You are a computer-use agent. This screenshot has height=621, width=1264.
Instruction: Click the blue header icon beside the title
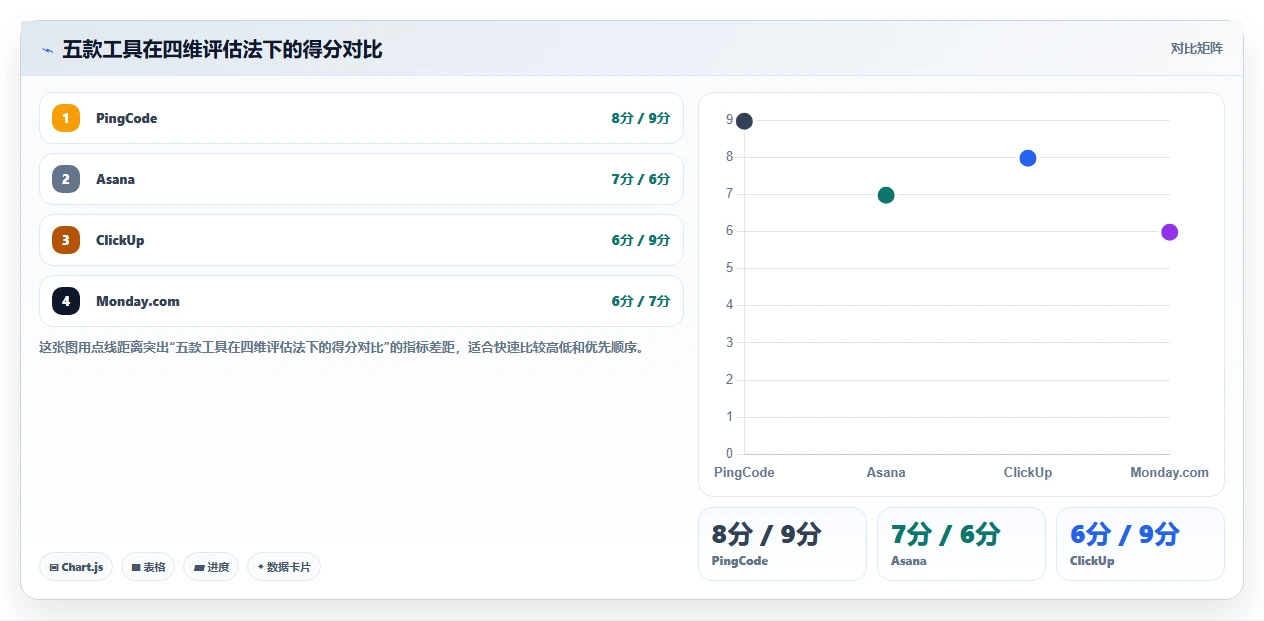coord(47,50)
